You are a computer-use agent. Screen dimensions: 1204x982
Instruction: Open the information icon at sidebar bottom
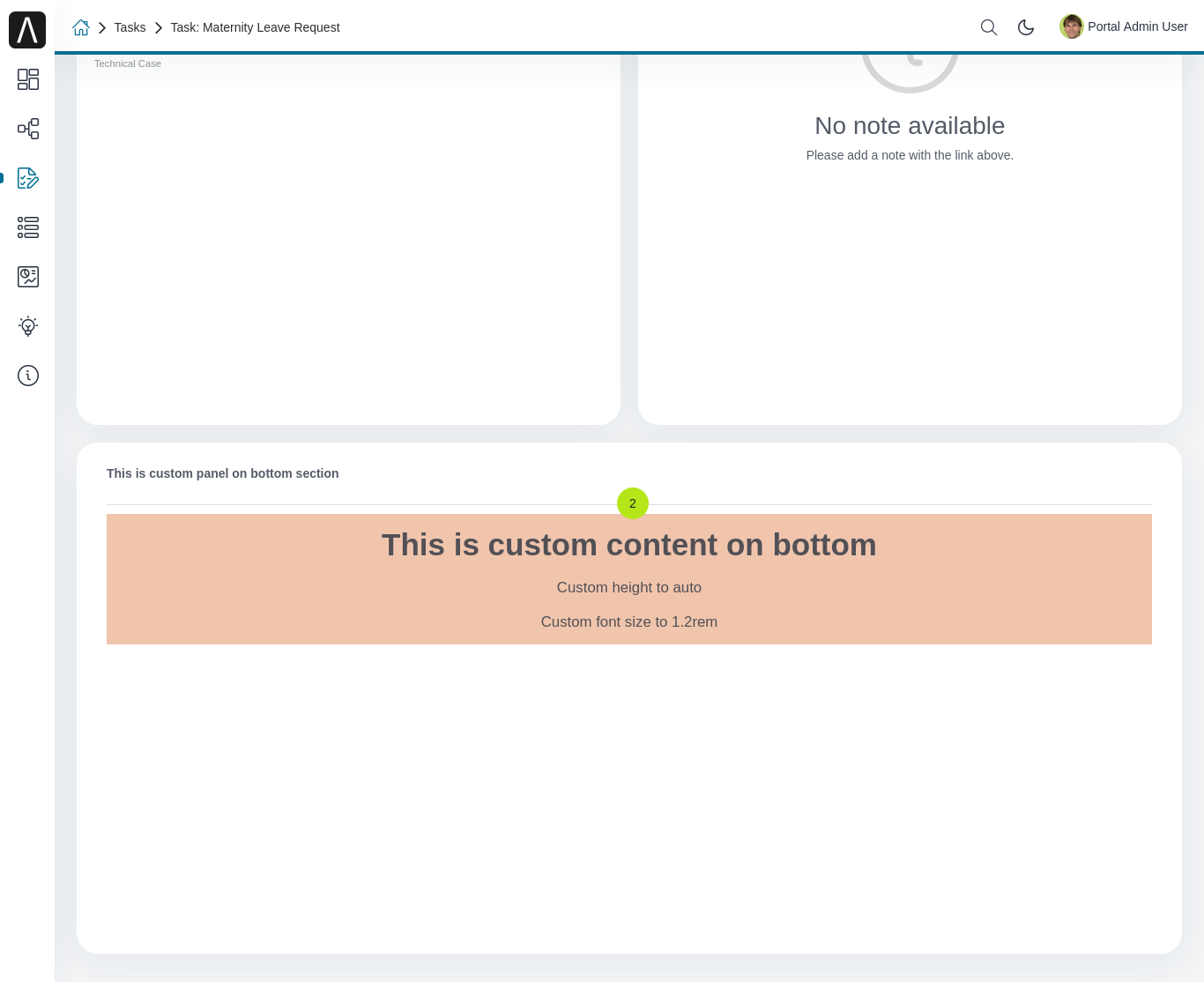27,376
